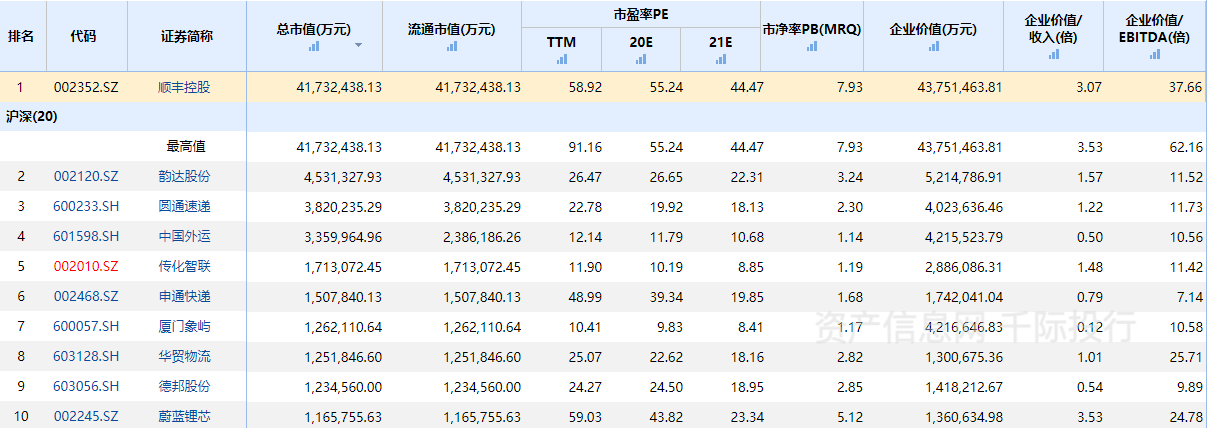
Task: Select 中国外运 EV/revenue value 0.50
Action: point(1088,237)
